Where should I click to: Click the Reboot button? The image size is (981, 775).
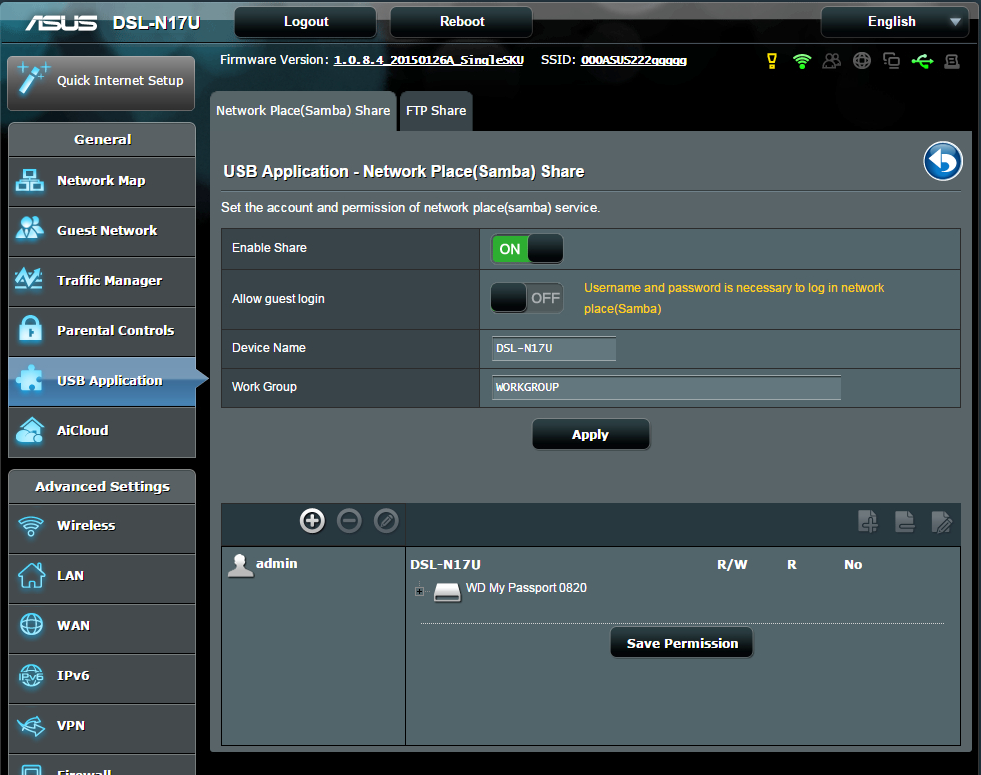pos(462,22)
